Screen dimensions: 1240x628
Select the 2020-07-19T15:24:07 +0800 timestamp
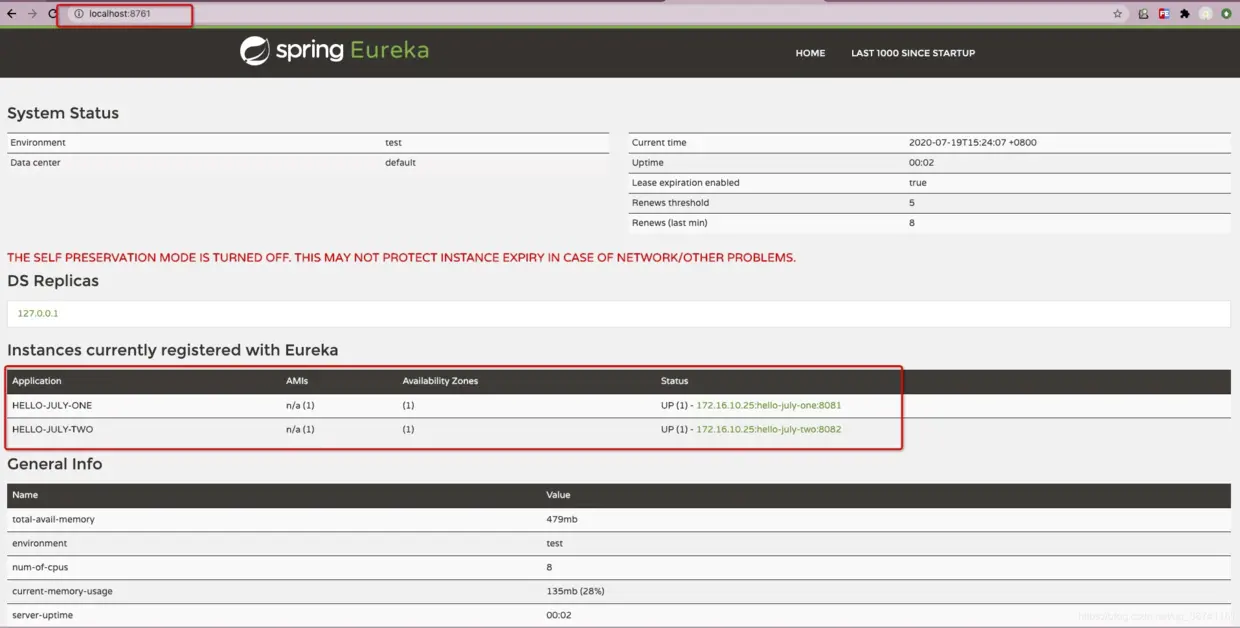click(x=972, y=142)
